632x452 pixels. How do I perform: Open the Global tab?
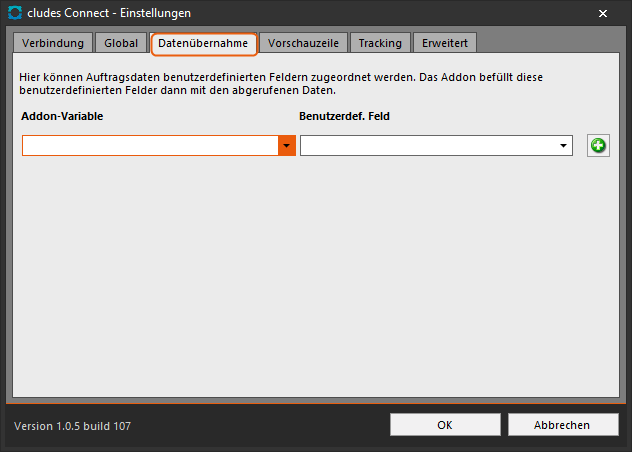(x=121, y=43)
